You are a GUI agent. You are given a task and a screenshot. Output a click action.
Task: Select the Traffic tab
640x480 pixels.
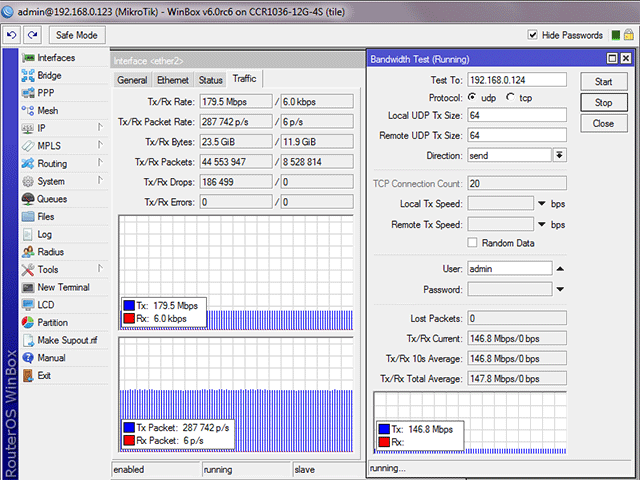244,79
